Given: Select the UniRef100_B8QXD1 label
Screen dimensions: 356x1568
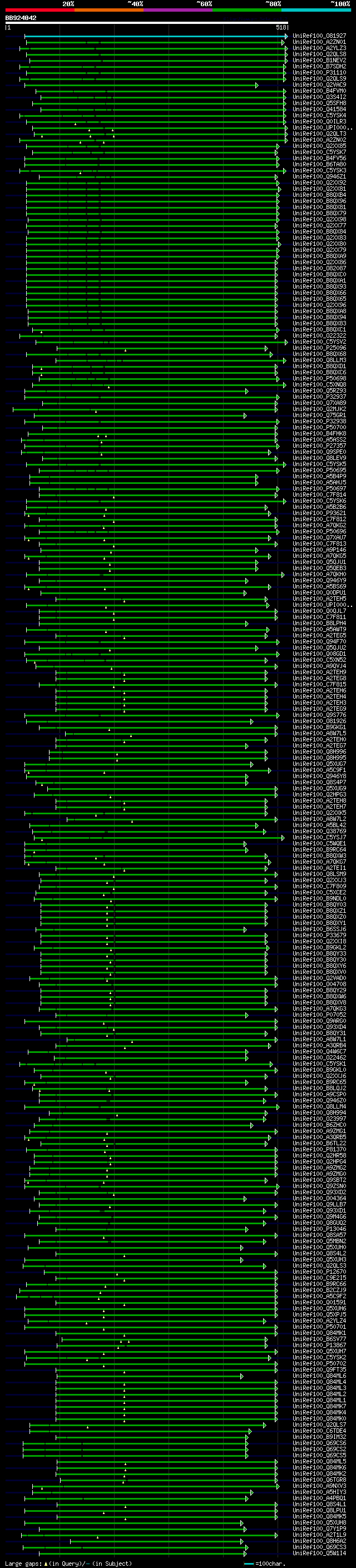Looking at the screenshot, I should (319, 367).
